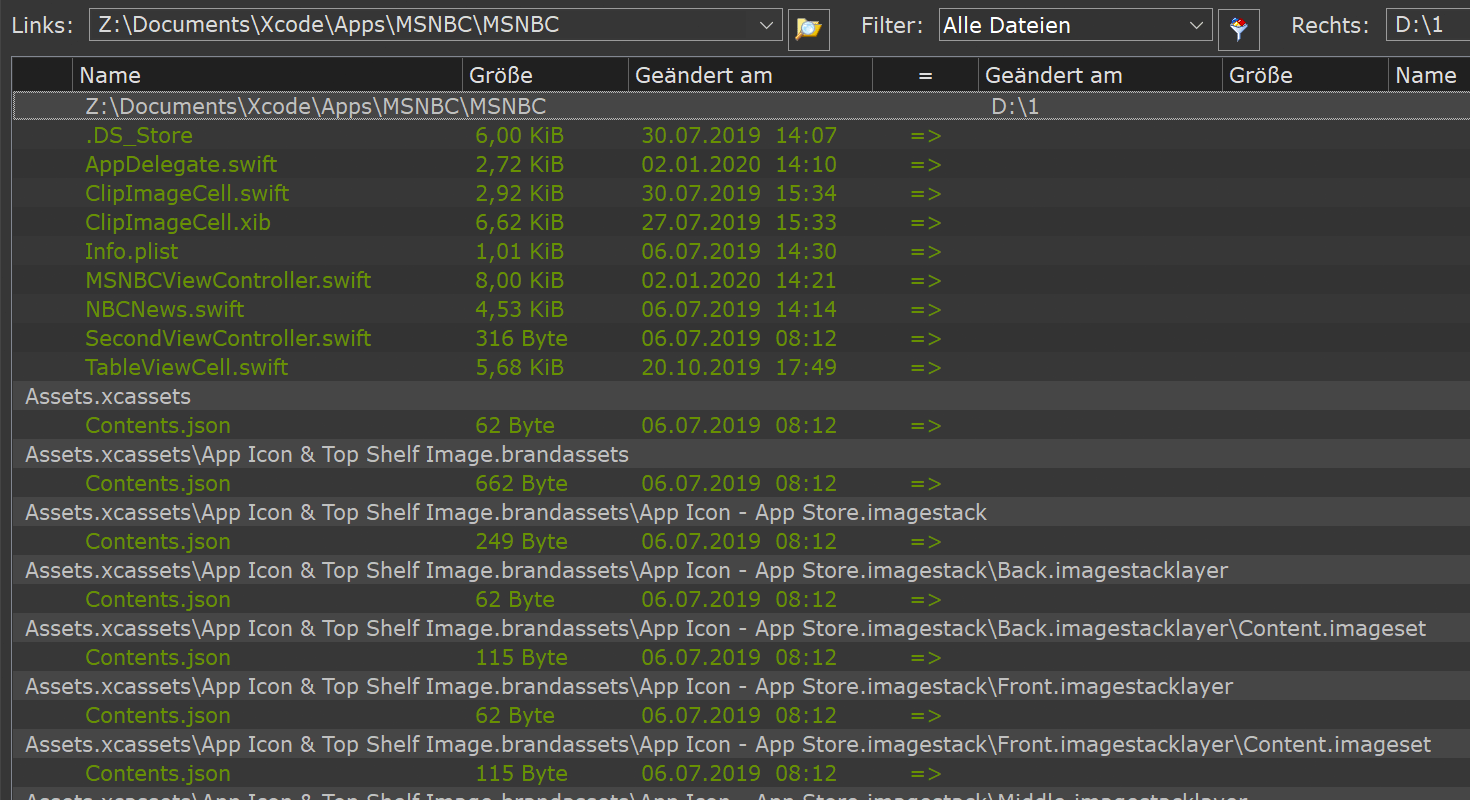The width and height of the screenshot is (1470, 800).
Task: Select AppDelegate.swift in the list
Action: coord(181,164)
